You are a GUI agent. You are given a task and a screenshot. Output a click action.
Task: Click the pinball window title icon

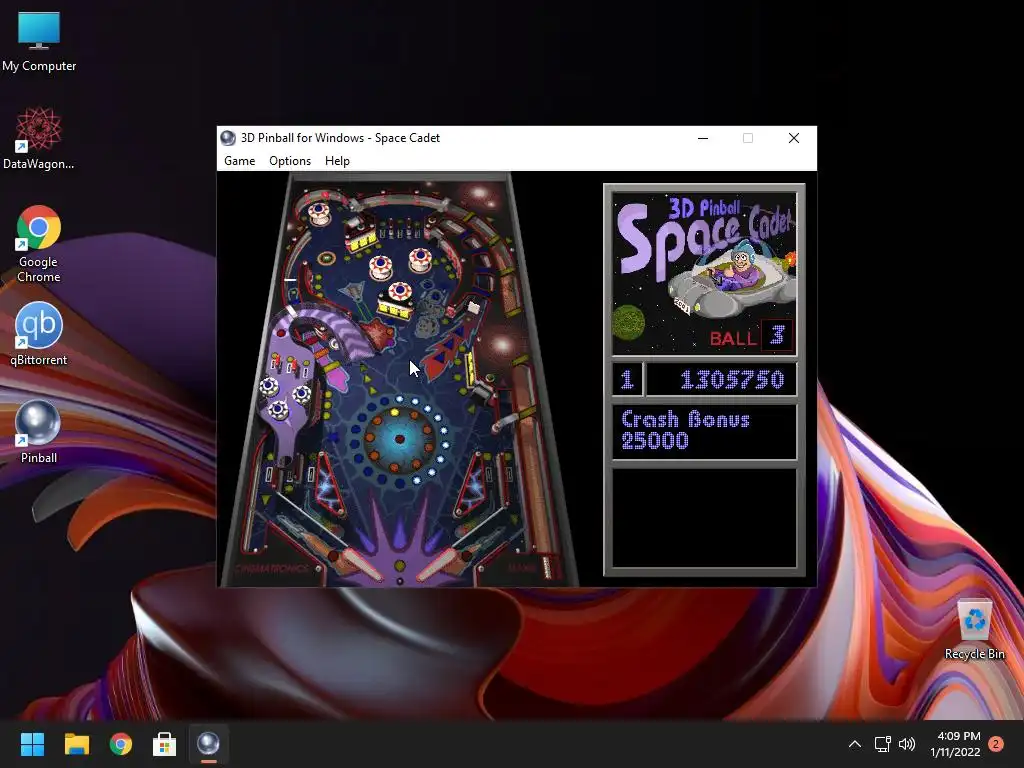pyautogui.click(x=228, y=138)
